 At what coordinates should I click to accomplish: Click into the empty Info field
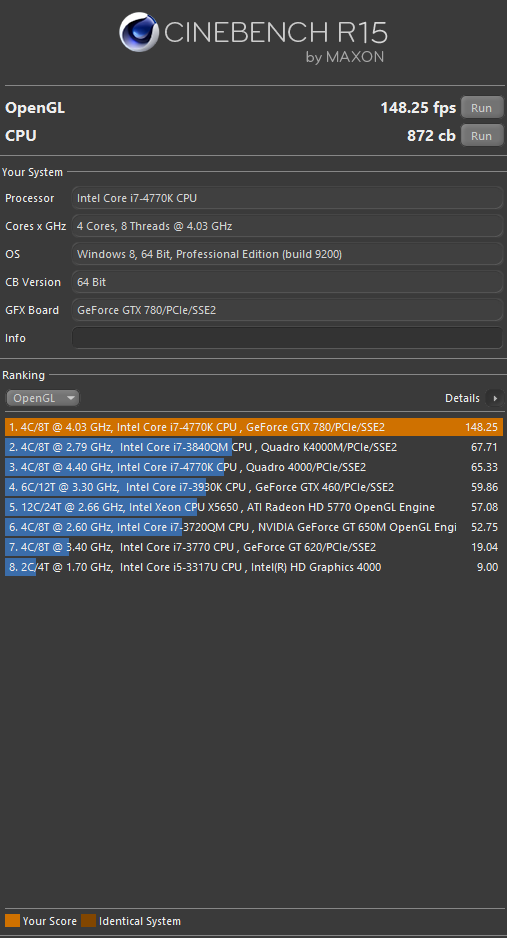[x=287, y=338]
